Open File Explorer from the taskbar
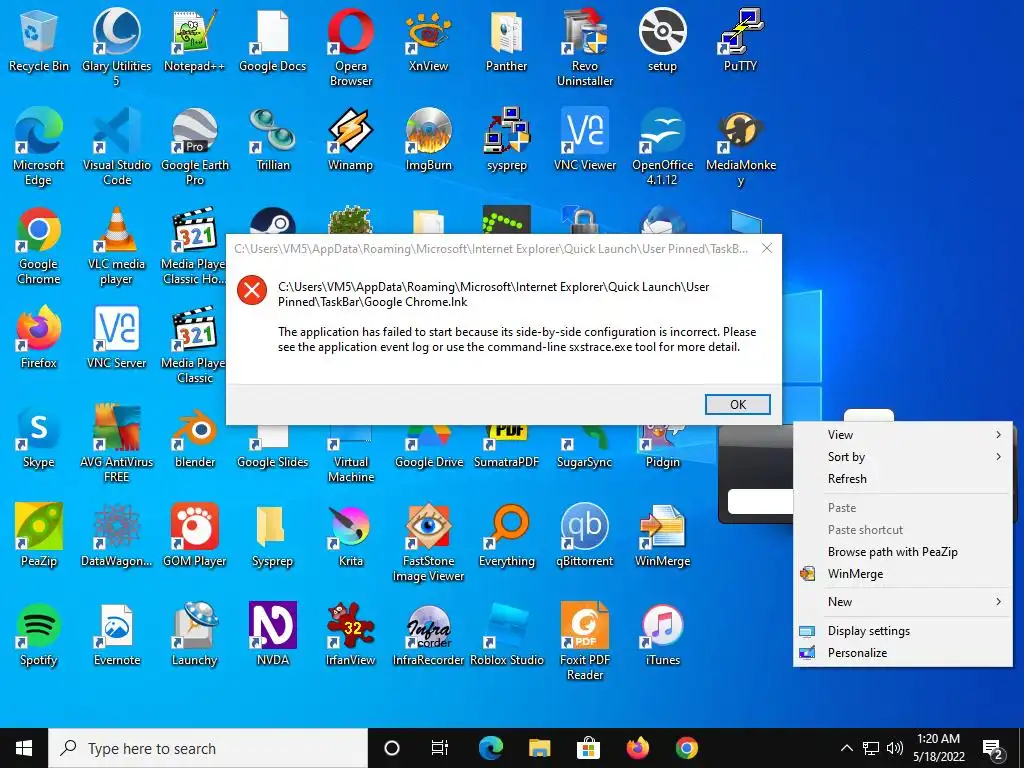Screen dimensions: 1024x768 coord(539,748)
